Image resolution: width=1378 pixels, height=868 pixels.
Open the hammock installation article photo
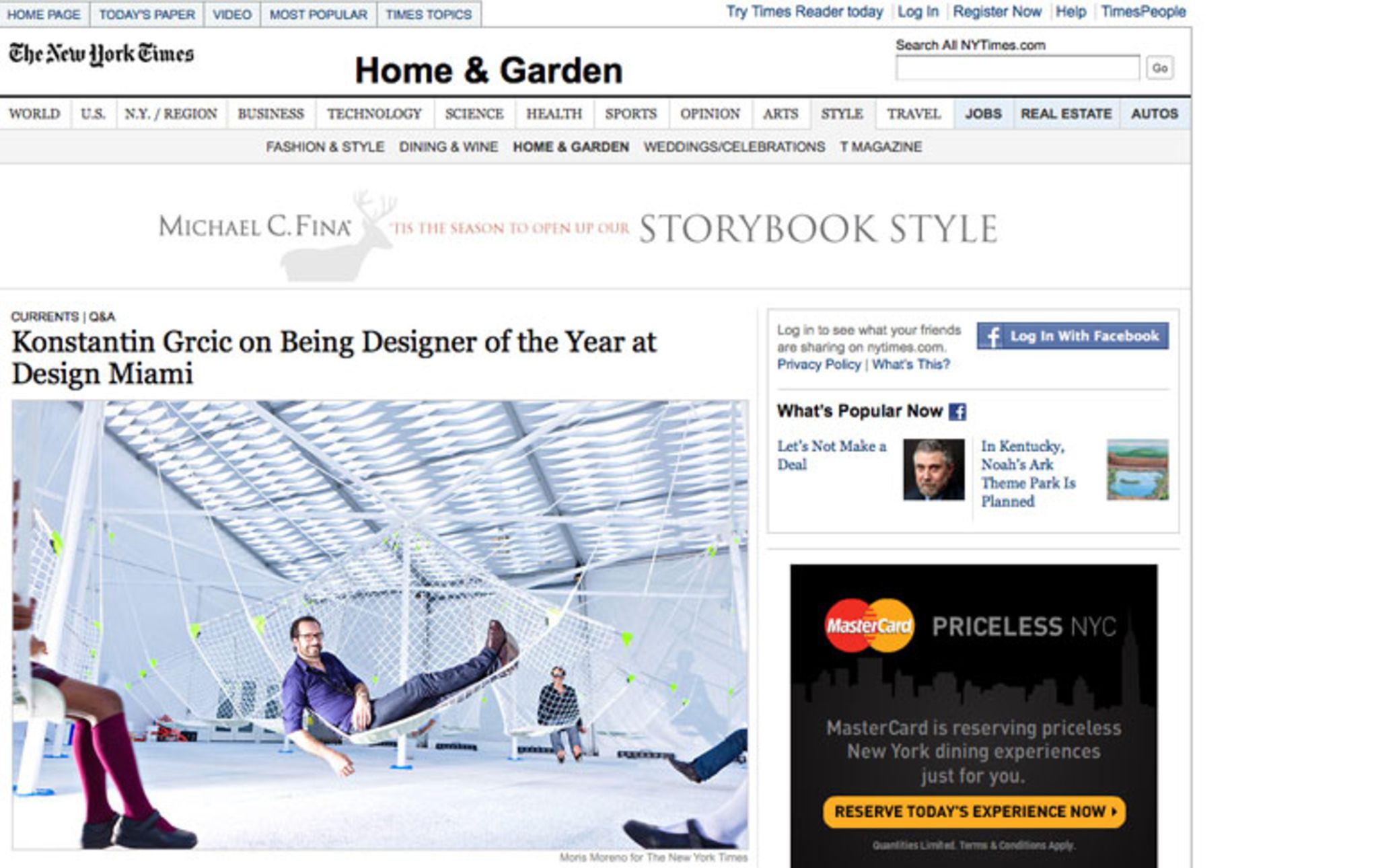point(380,625)
